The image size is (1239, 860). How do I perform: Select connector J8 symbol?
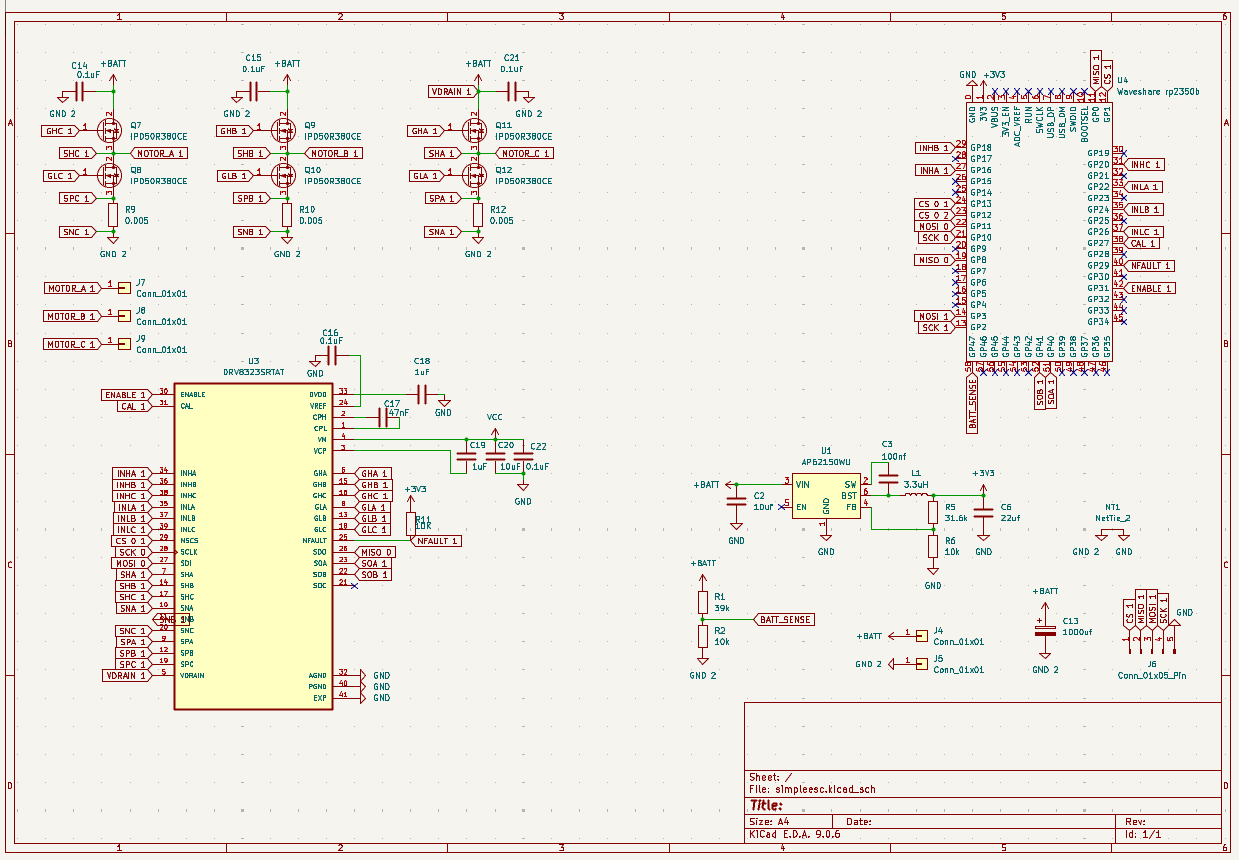point(124,316)
